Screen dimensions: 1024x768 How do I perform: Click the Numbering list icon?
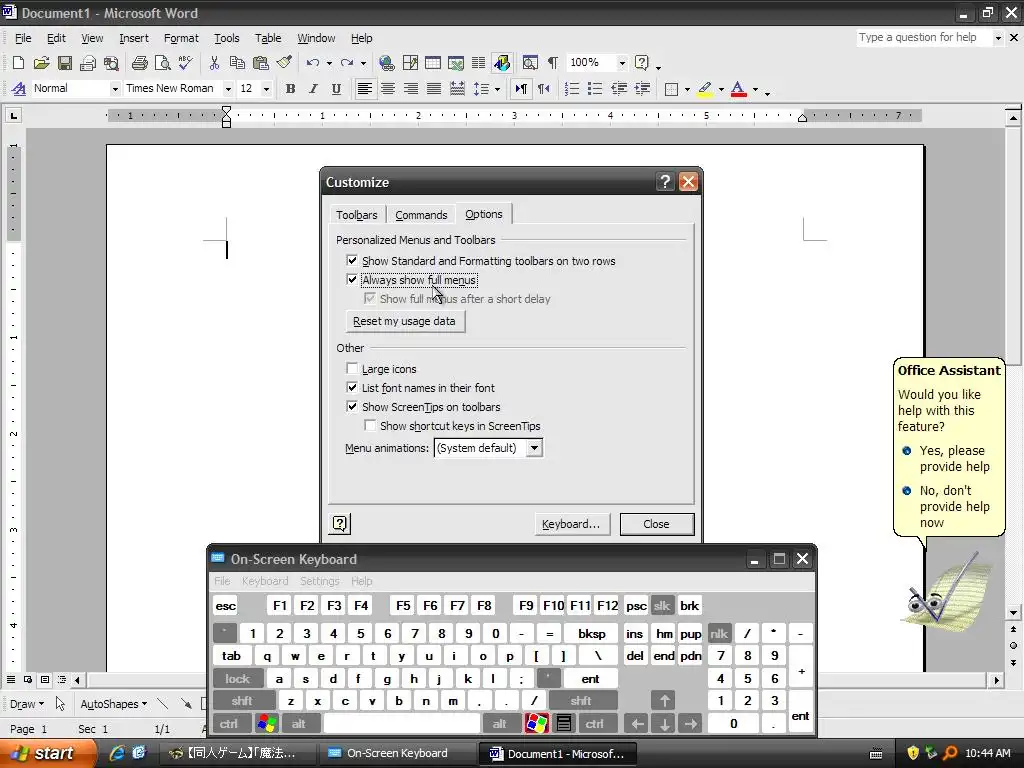pyautogui.click(x=571, y=89)
